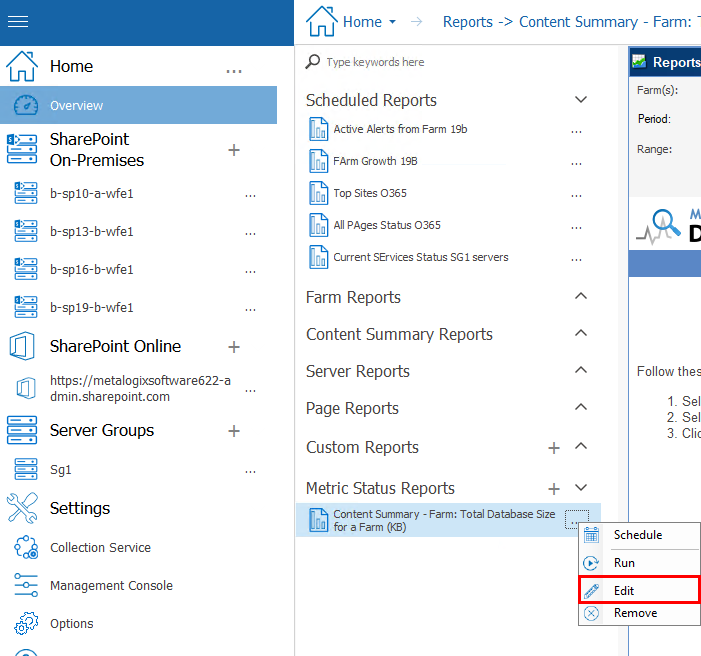Choose Schedule from the context menu
The height and width of the screenshot is (656, 701).
tap(637, 535)
